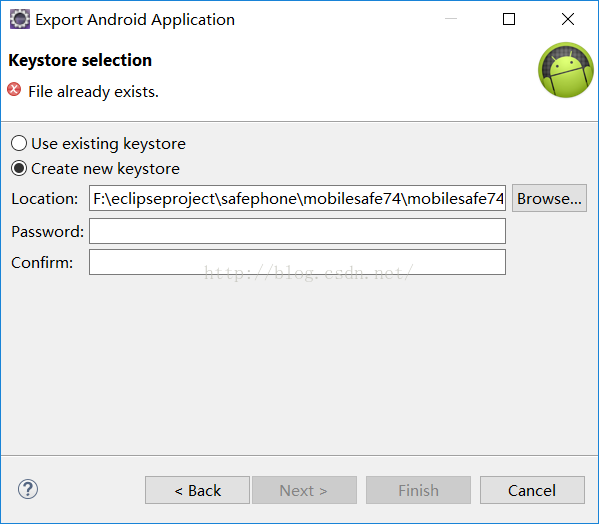Click the green Android robot logo

pos(566,70)
